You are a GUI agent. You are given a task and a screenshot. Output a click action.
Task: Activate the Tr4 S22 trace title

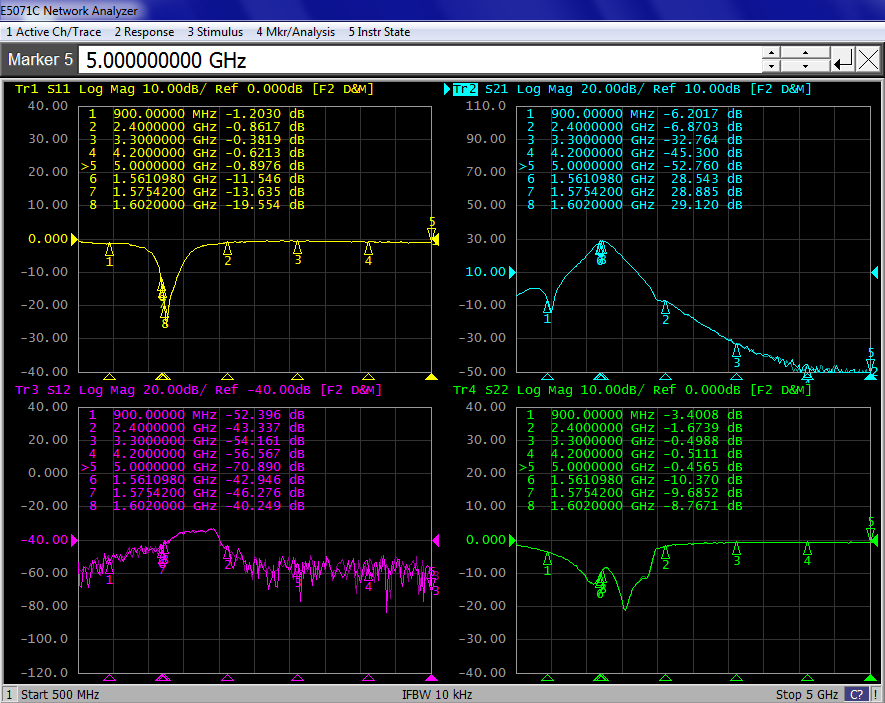pyautogui.click(x=631, y=389)
